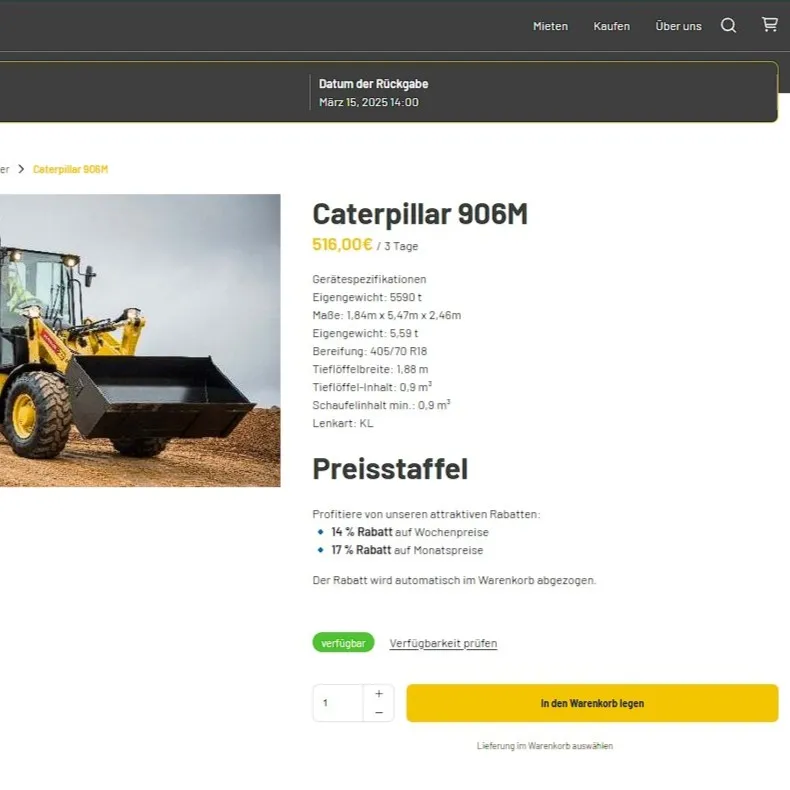Increase quantity with the plus button
The width and height of the screenshot is (790, 790).
click(x=379, y=693)
